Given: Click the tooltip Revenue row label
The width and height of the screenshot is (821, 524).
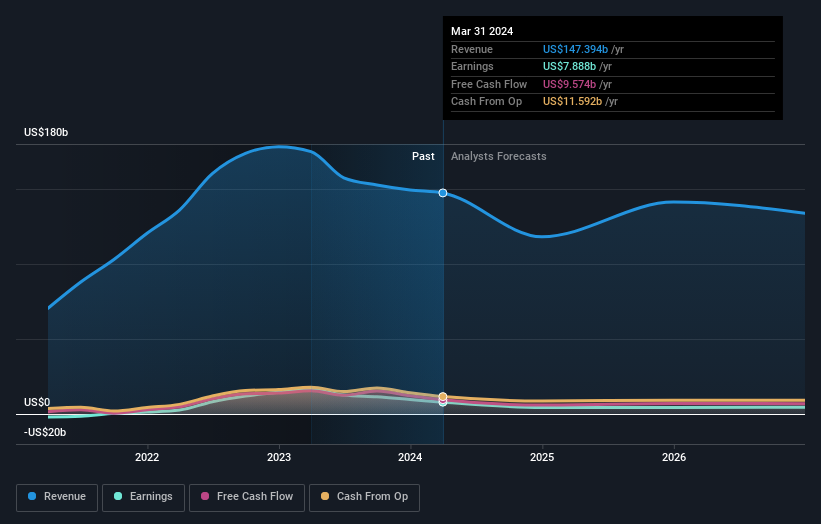Looking at the screenshot, I should coord(472,49).
